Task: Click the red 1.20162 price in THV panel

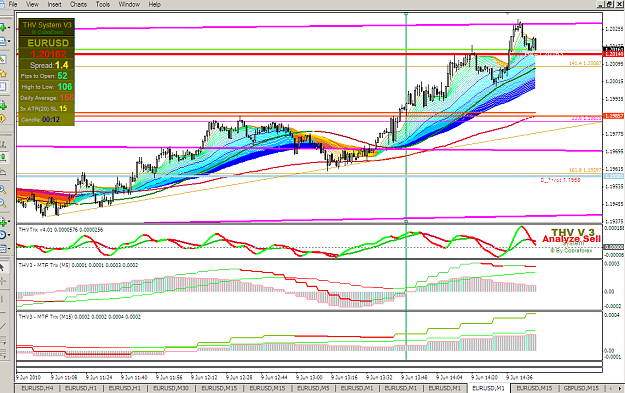Action: pos(48,54)
